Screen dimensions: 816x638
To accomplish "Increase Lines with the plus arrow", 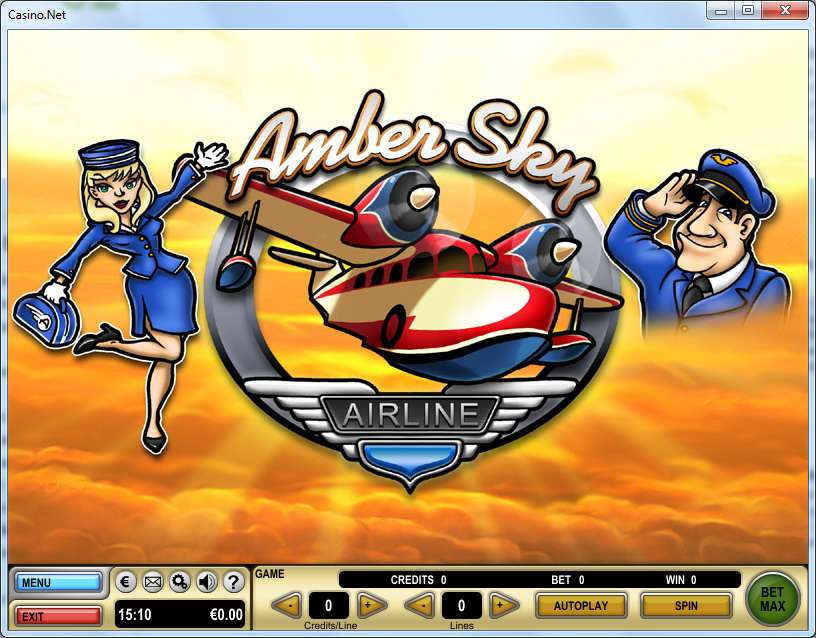I will [x=504, y=606].
